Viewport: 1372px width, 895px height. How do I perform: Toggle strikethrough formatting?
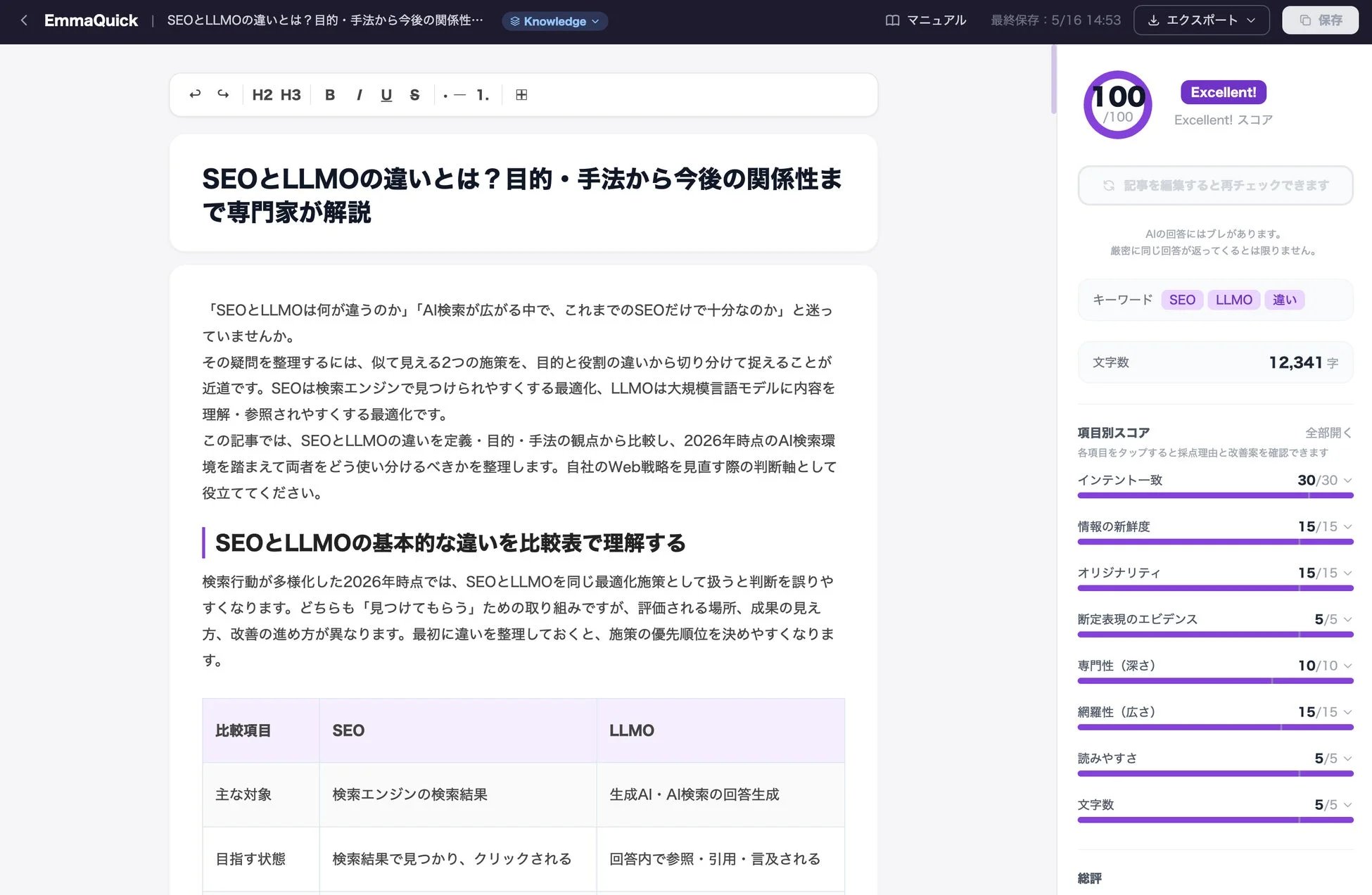(x=414, y=95)
